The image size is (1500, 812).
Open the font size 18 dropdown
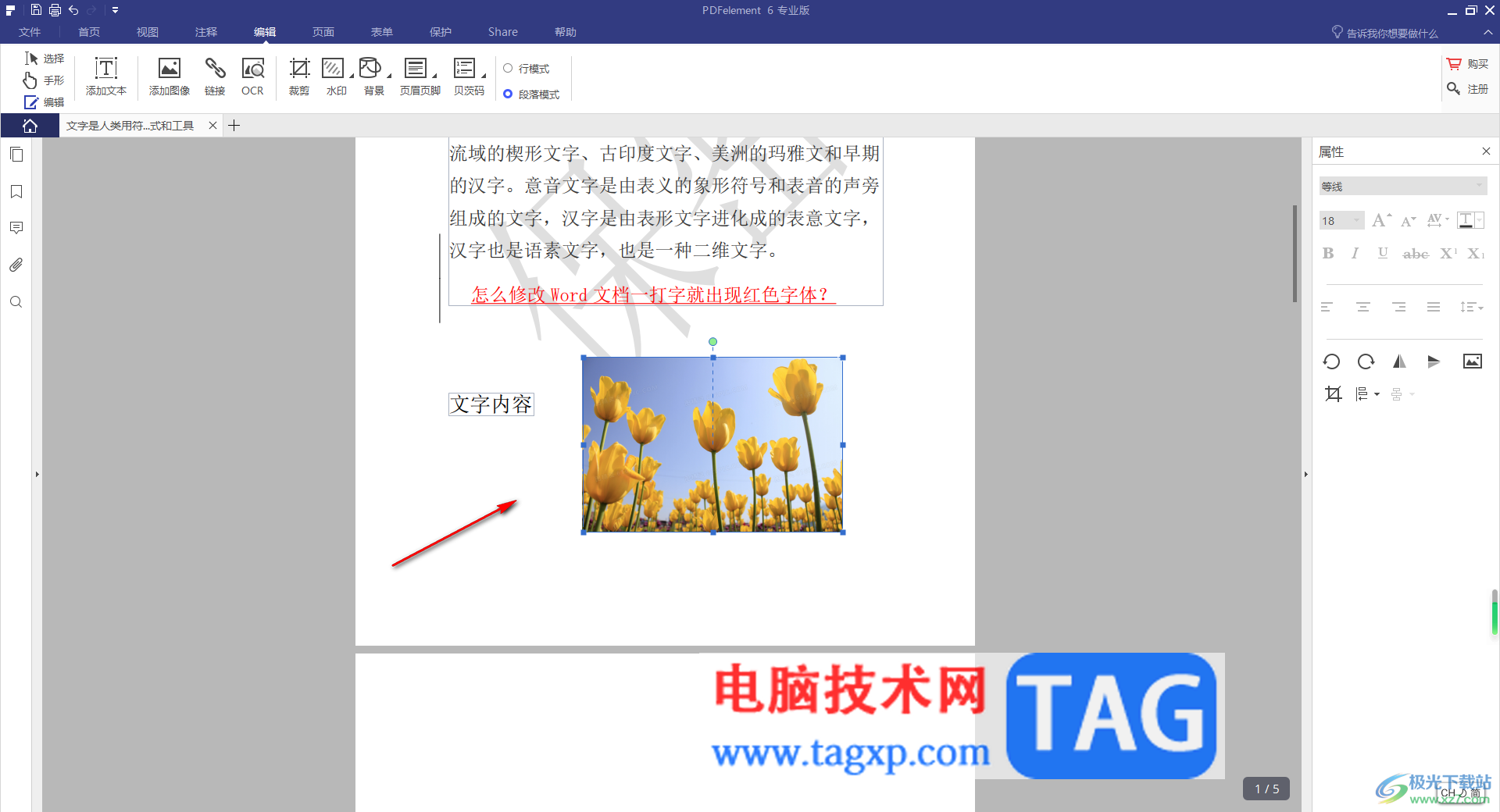tap(1341, 221)
